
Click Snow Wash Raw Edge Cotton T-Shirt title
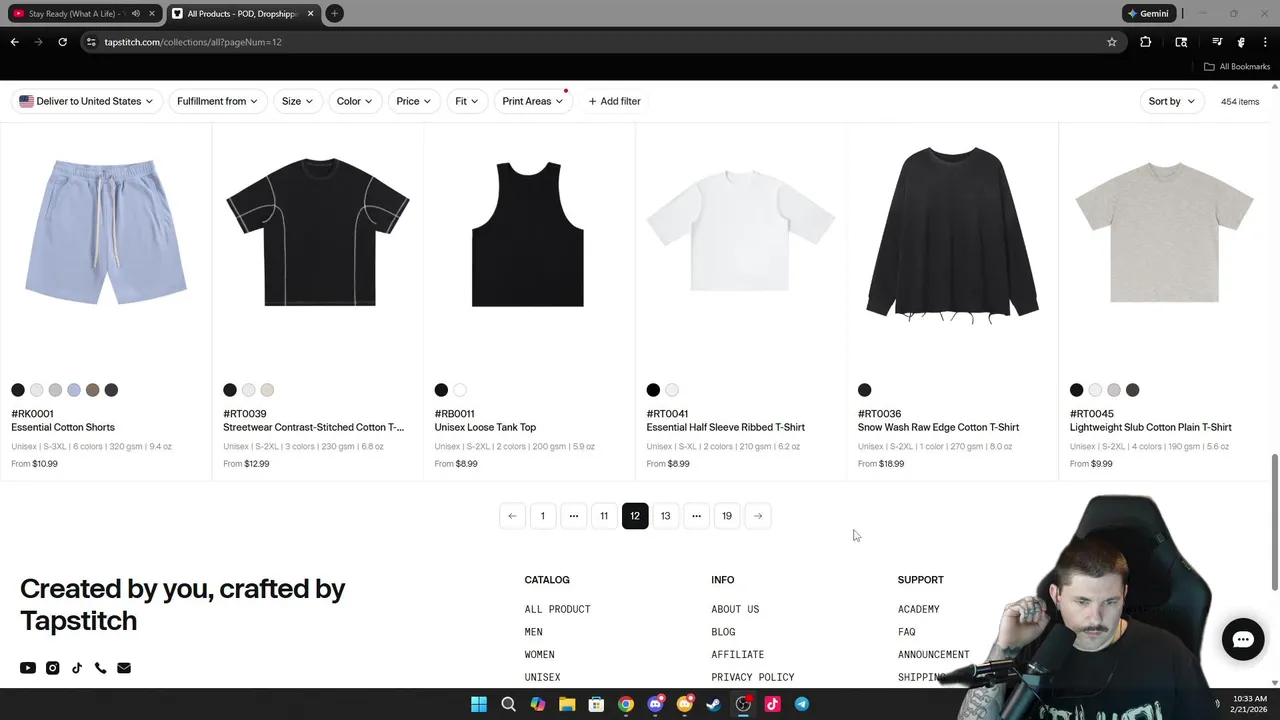click(x=938, y=427)
